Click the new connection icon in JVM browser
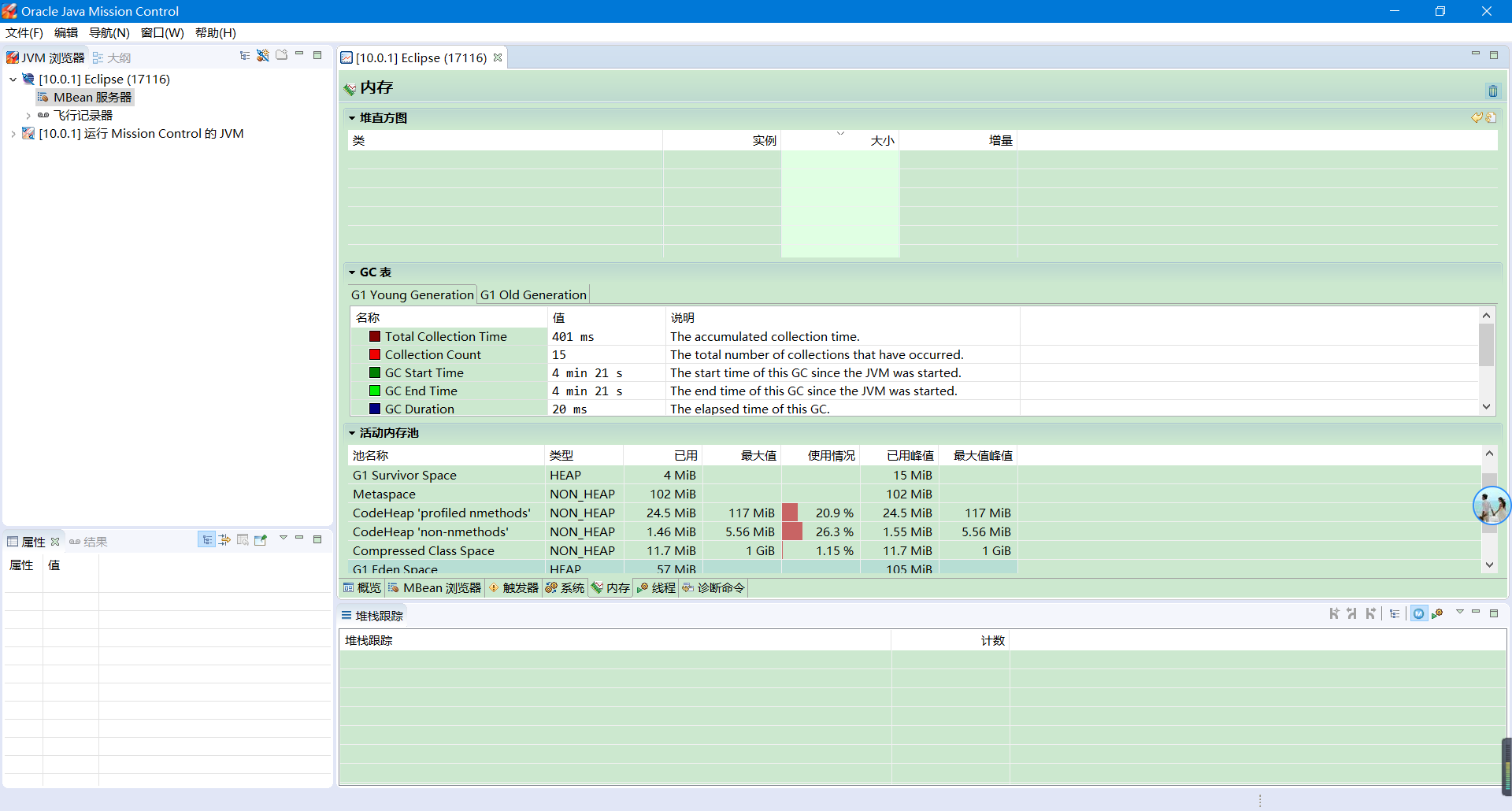 263,55
